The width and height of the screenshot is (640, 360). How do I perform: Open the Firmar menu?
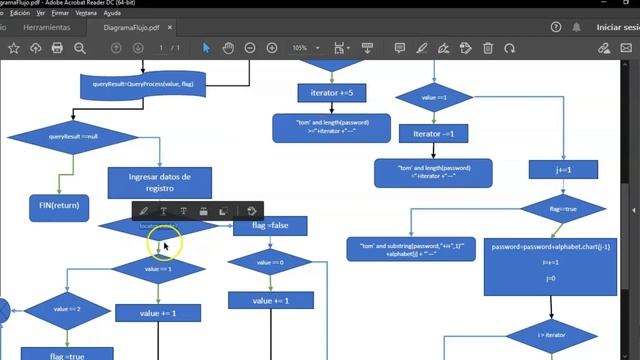(x=60, y=13)
